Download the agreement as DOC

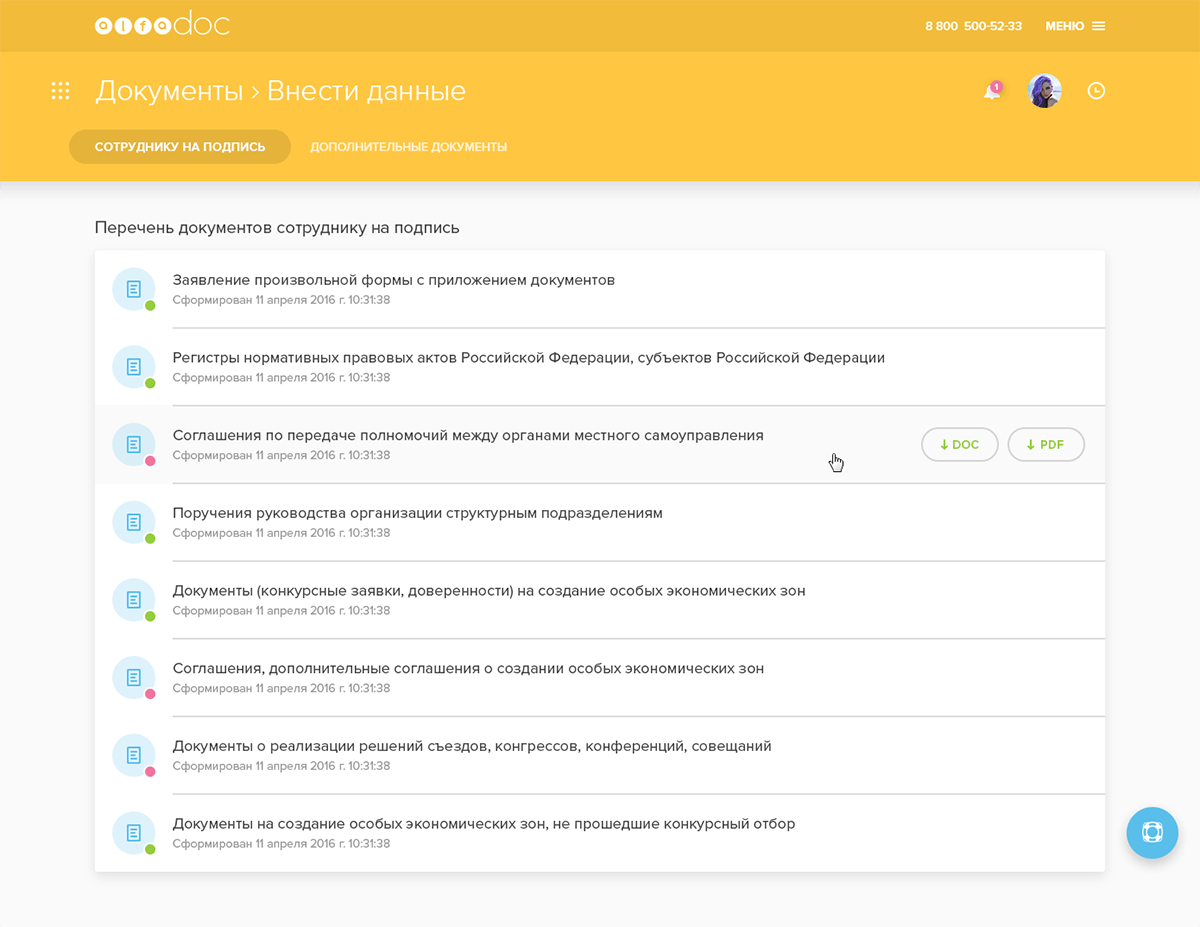[x=959, y=444]
